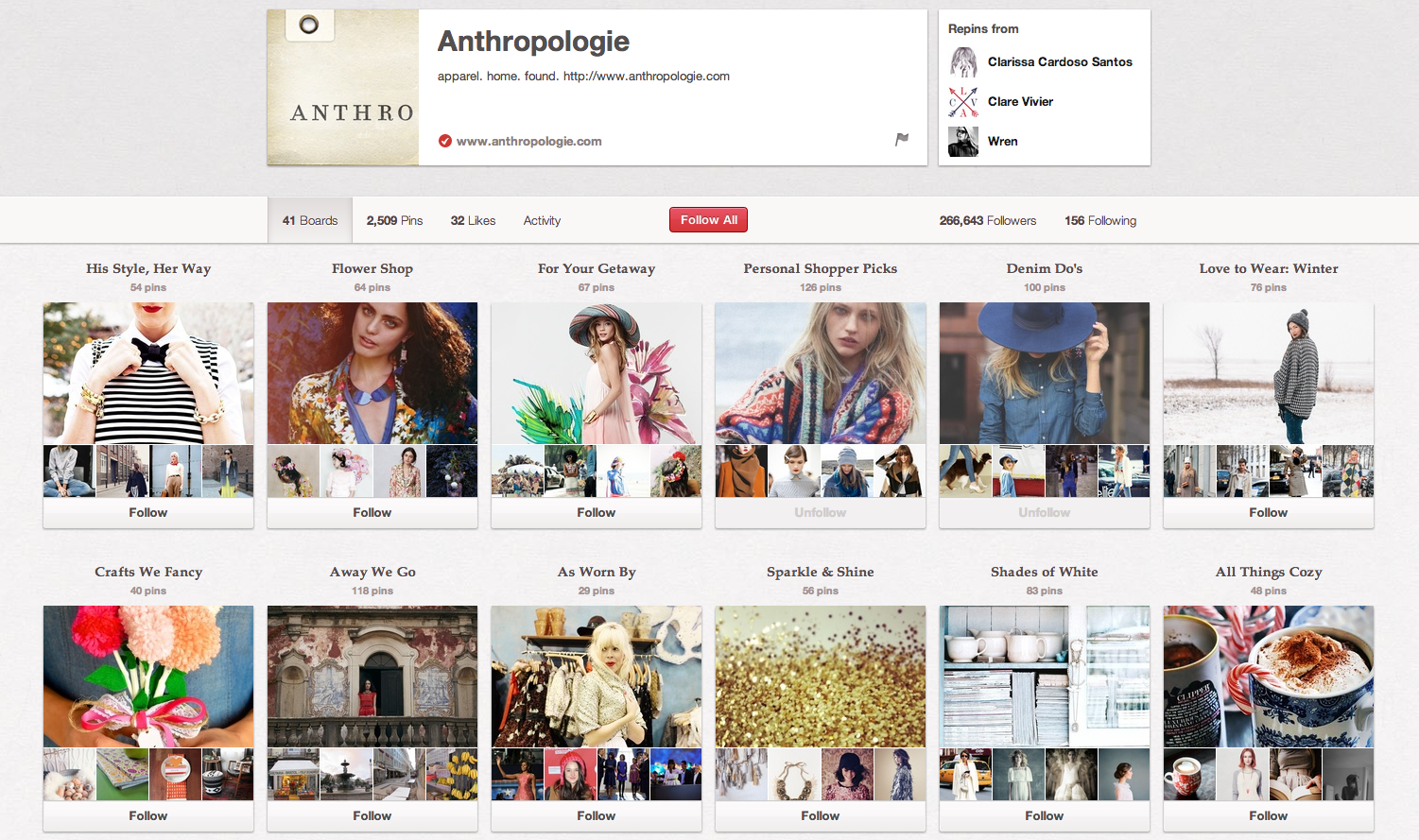Image resolution: width=1419 pixels, height=840 pixels.
Task: Open Shades of White shelves cover image
Action: tap(1045, 677)
